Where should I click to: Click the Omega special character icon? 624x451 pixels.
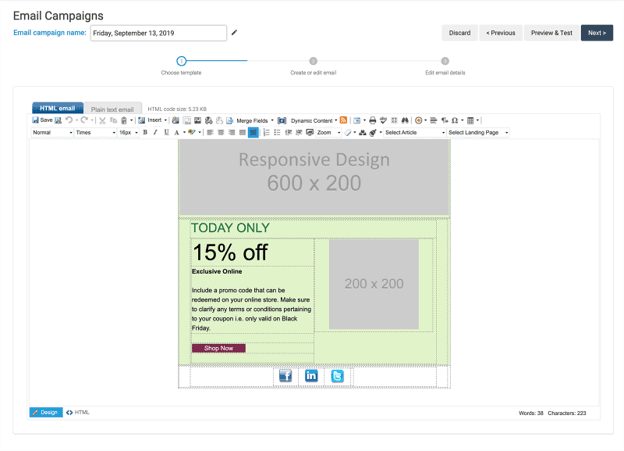coord(455,120)
